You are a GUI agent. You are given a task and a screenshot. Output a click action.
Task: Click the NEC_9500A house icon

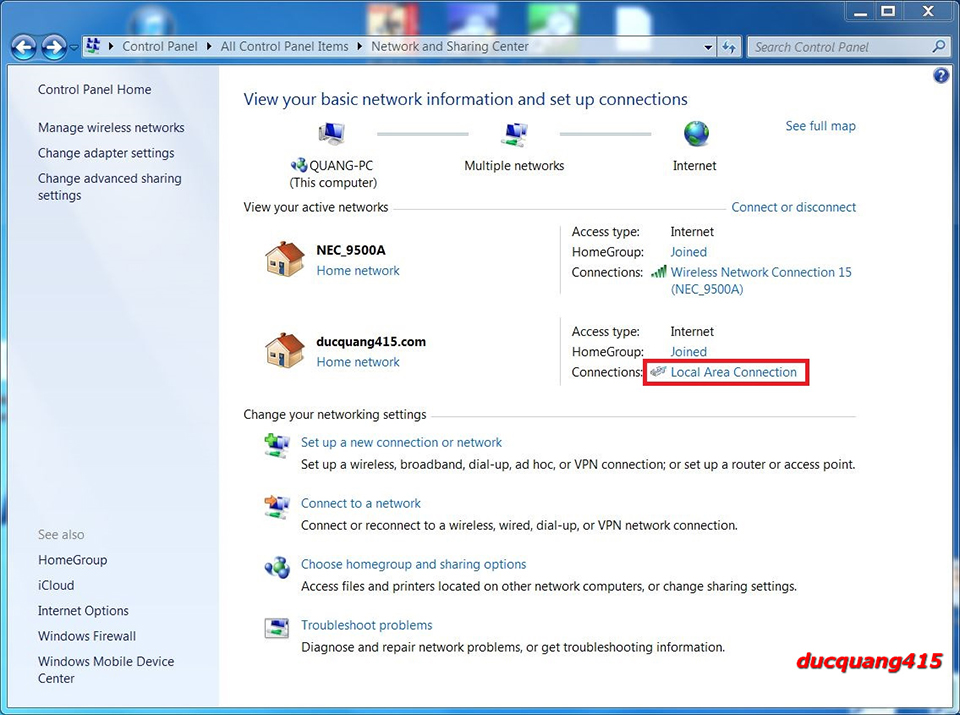point(285,260)
